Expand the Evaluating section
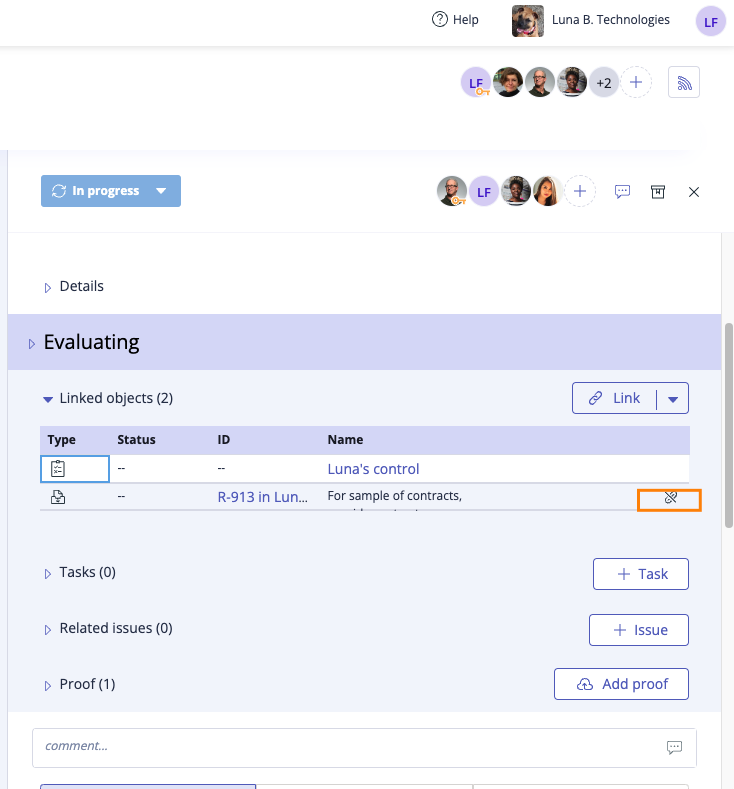Viewport: 734px width, 789px height. 29,343
